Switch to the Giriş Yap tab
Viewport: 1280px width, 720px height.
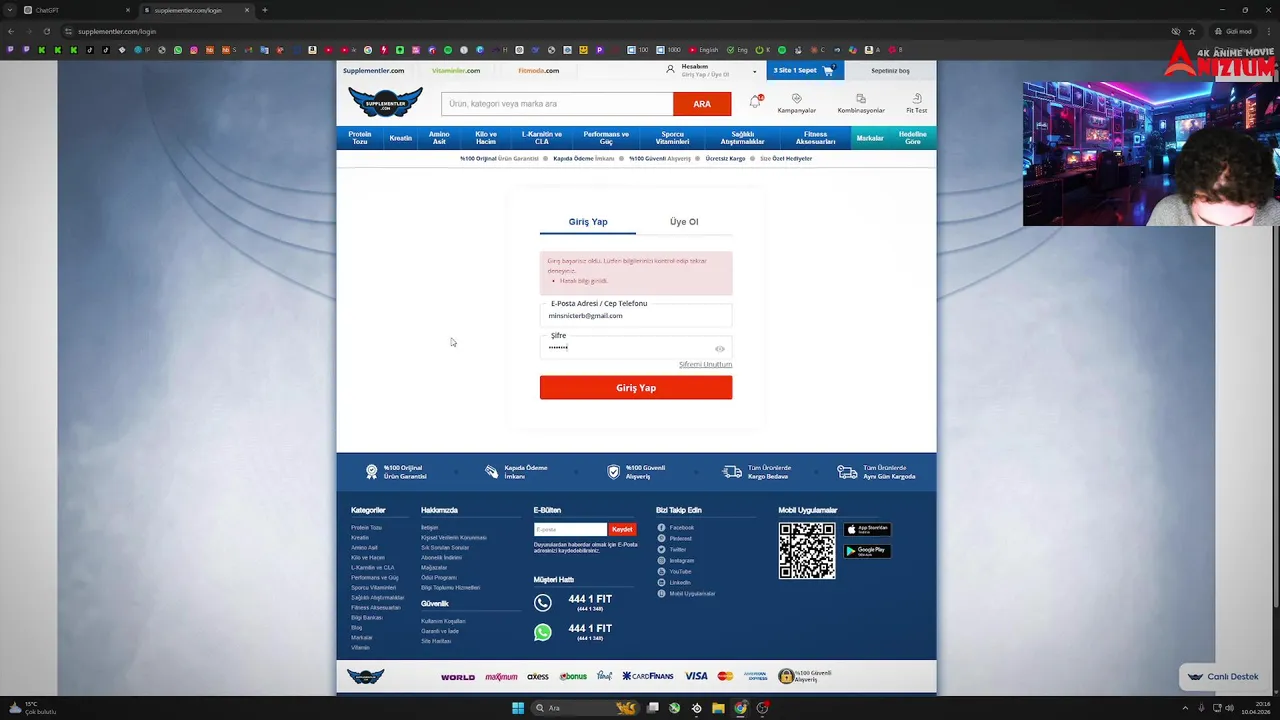[x=588, y=222]
